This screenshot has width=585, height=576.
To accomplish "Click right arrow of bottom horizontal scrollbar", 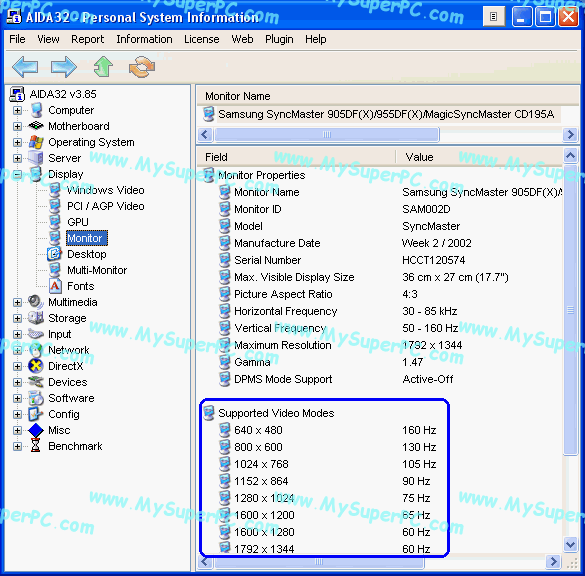I will pyautogui.click(x=553, y=561).
